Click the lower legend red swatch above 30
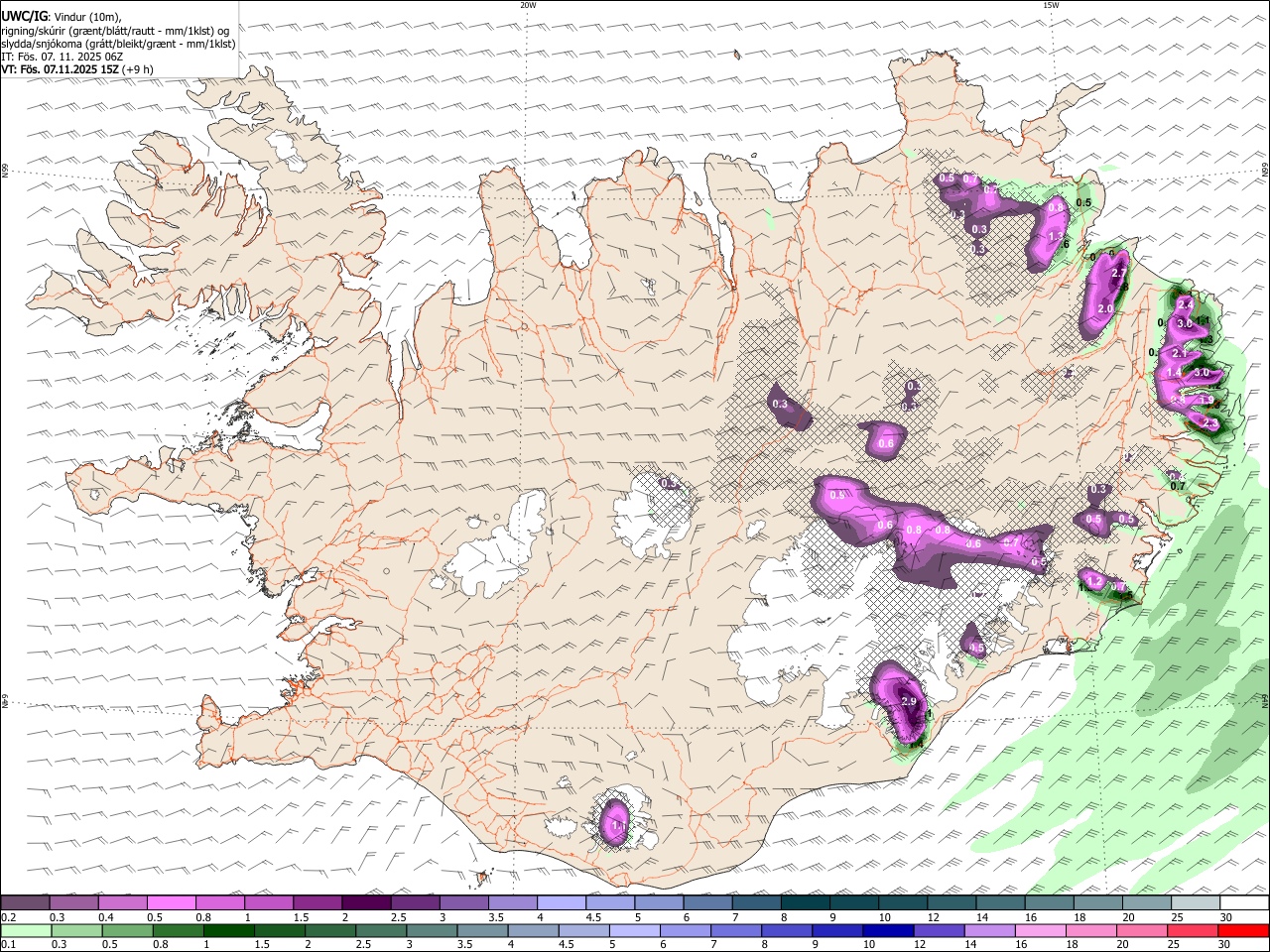 tap(1244, 931)
